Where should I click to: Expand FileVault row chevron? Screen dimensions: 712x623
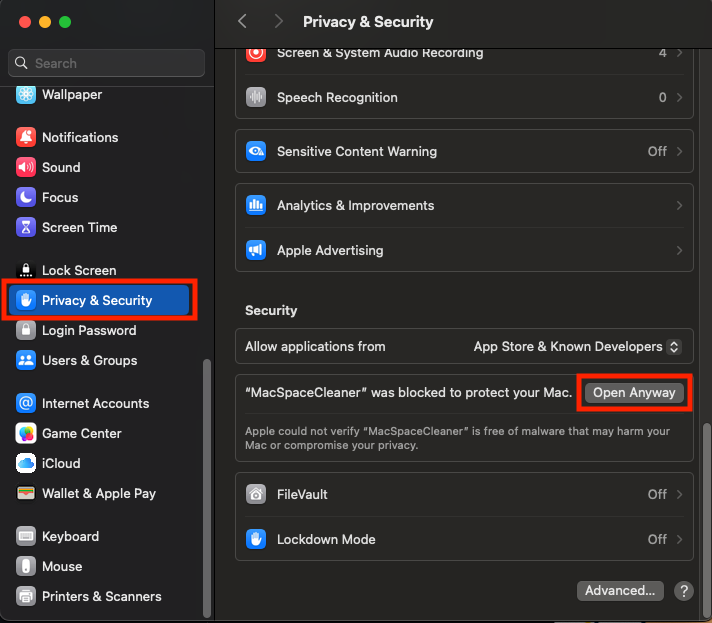(679, 494)
